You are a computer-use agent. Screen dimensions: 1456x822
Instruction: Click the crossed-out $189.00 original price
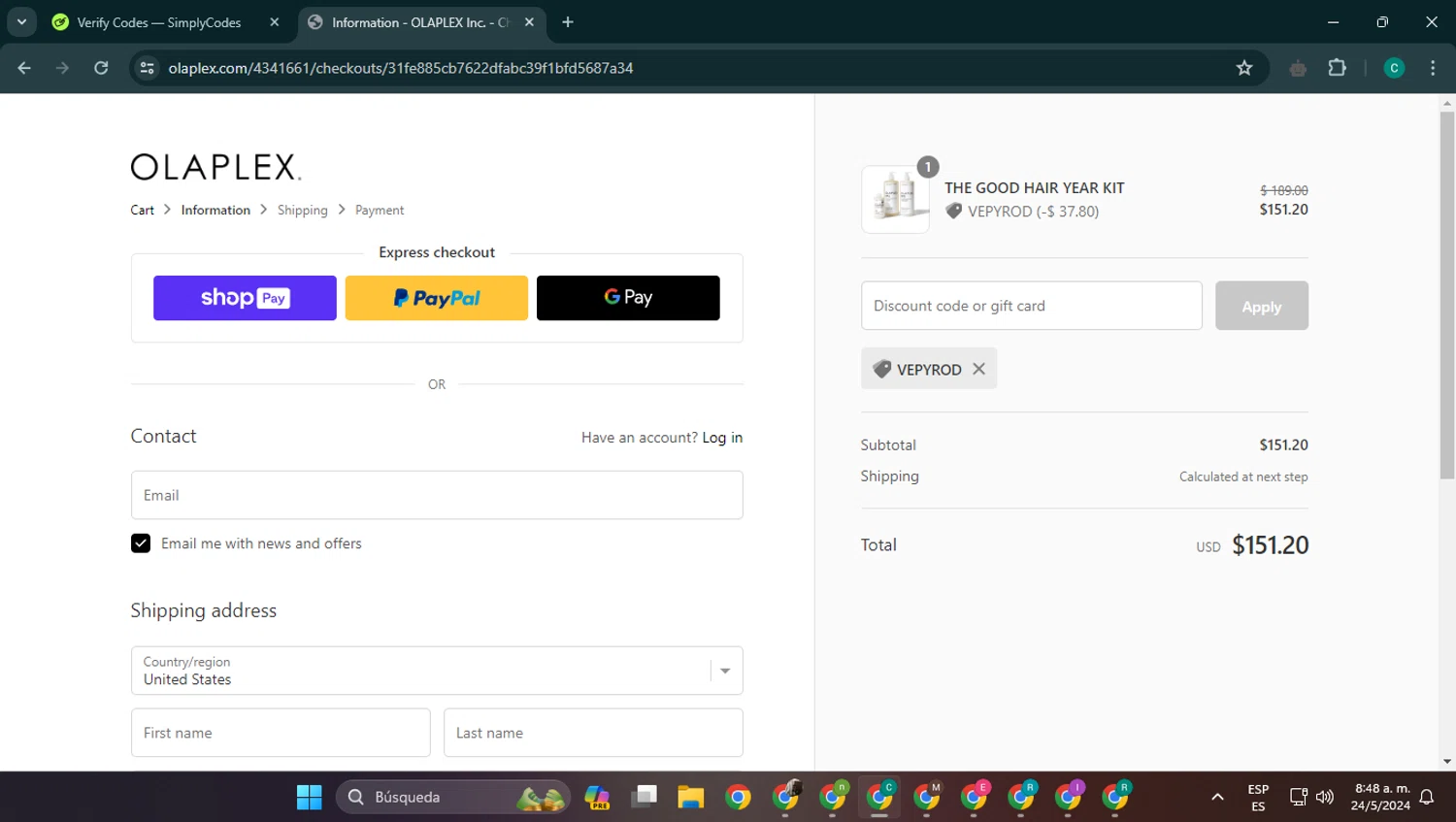tap(1284, 190)
